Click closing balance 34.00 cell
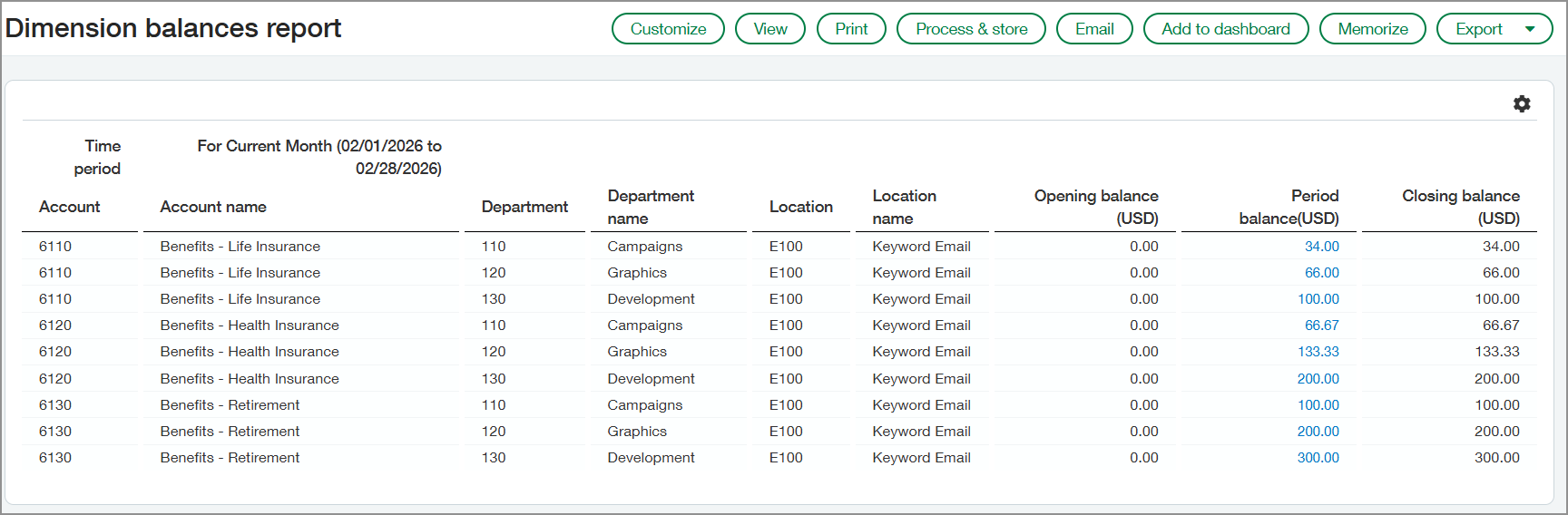 tap(1501, 247)
